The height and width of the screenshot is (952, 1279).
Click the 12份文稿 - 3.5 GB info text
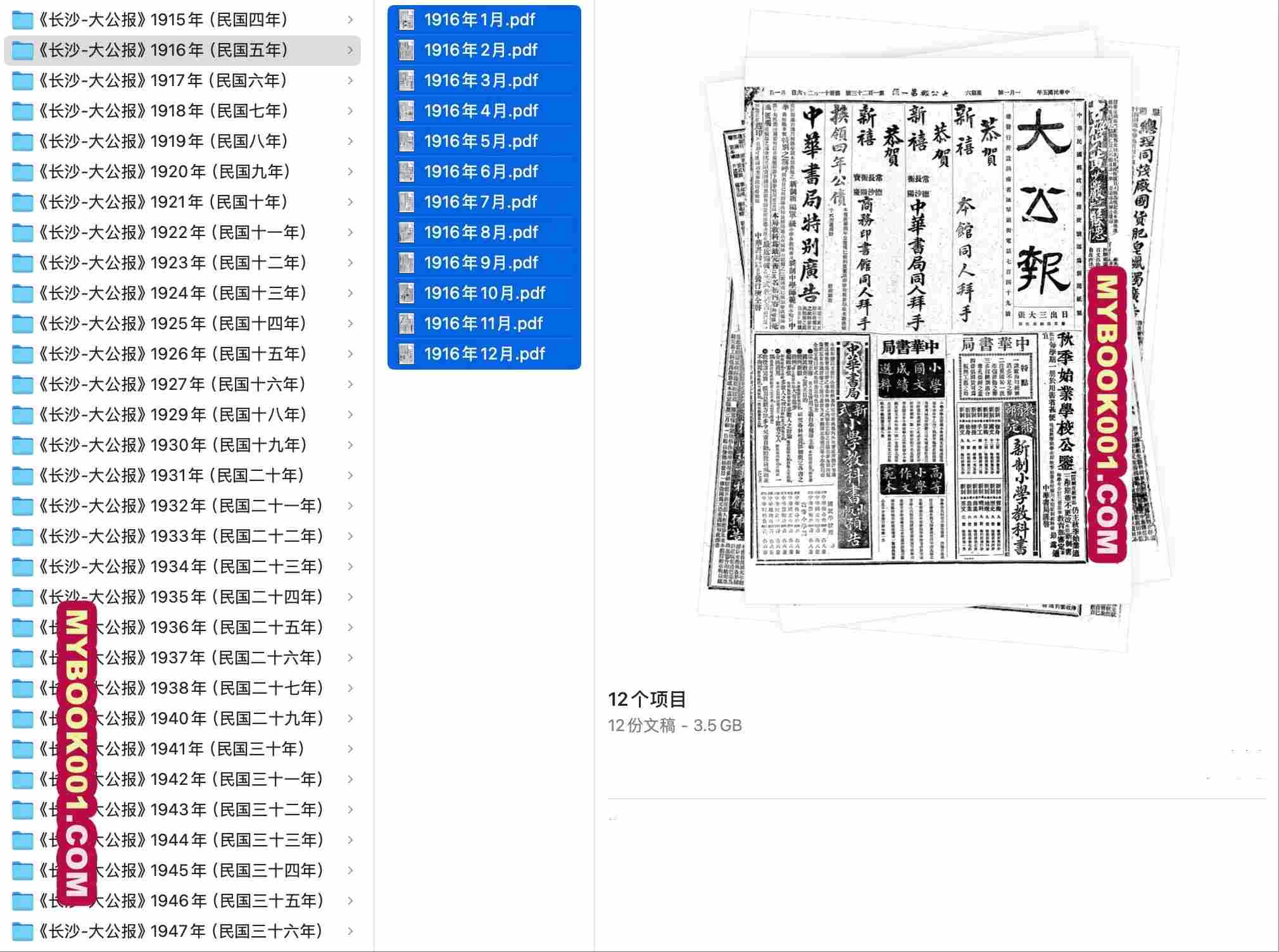tap(675, 725)
